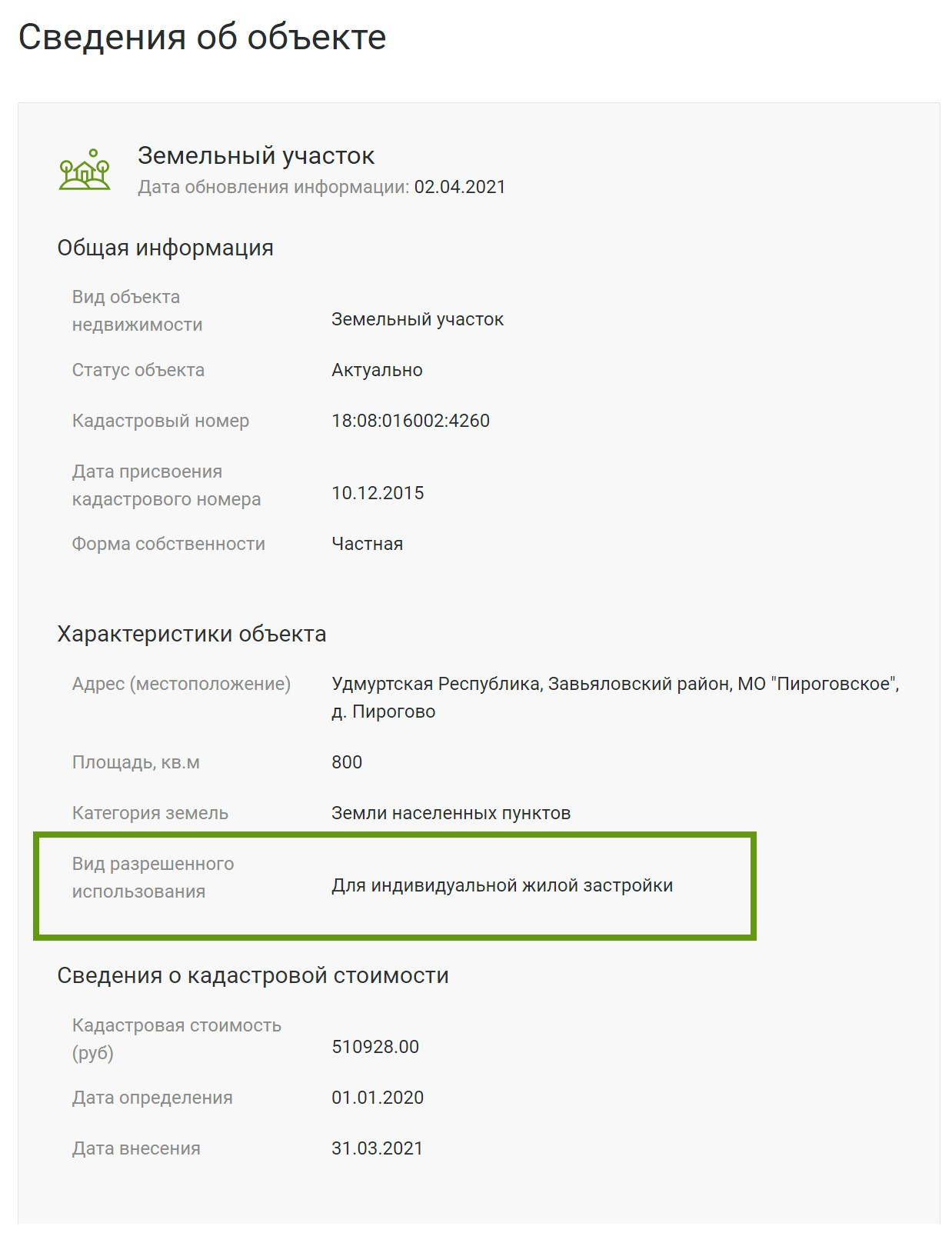The width and height of the screenshot is (952, 1233).
Task: Click the determination date 01.01.2020
Action: point(378,1098)
